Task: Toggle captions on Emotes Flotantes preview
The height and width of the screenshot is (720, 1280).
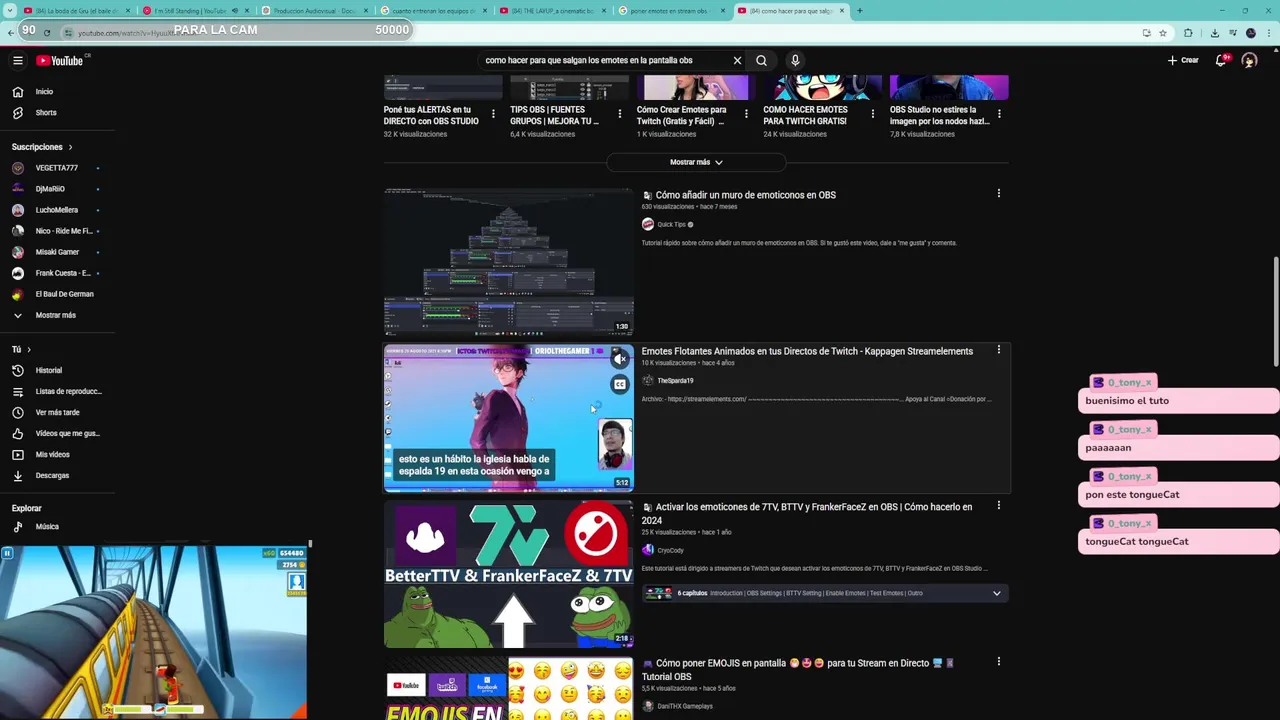Action: tap(620, 384)
